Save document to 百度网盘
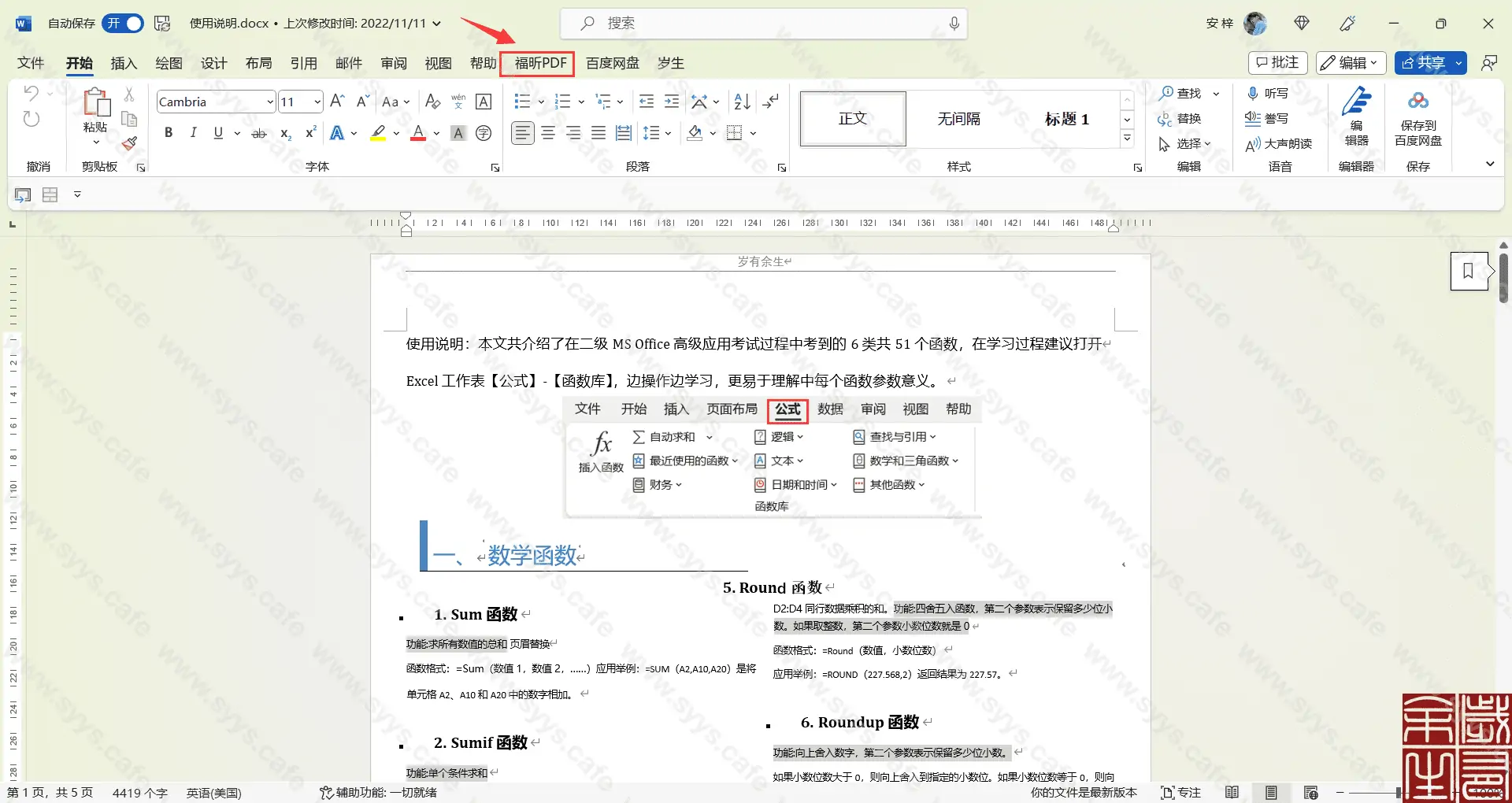 tap(1417, 120)
